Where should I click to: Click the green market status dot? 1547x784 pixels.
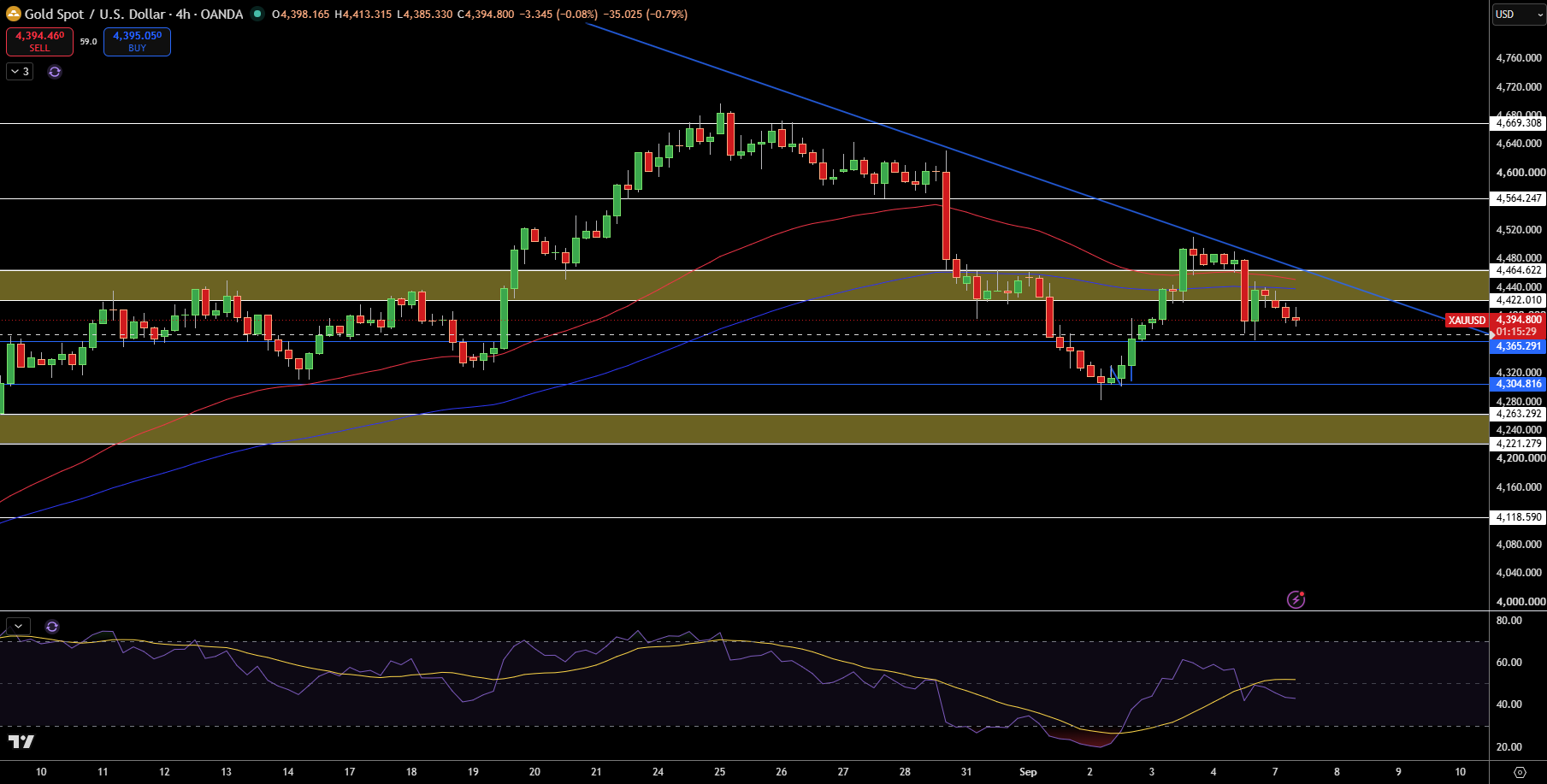point(257,14)
